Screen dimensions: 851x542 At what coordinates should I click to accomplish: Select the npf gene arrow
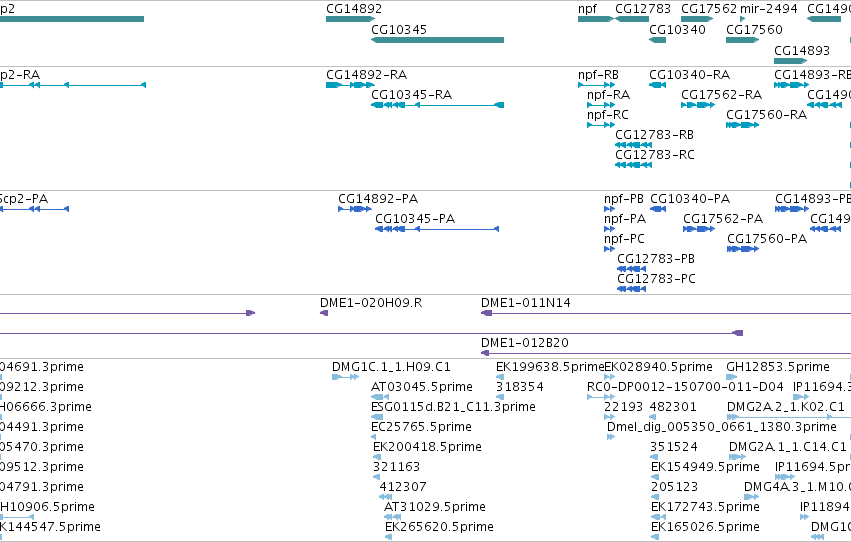point(595,19)
